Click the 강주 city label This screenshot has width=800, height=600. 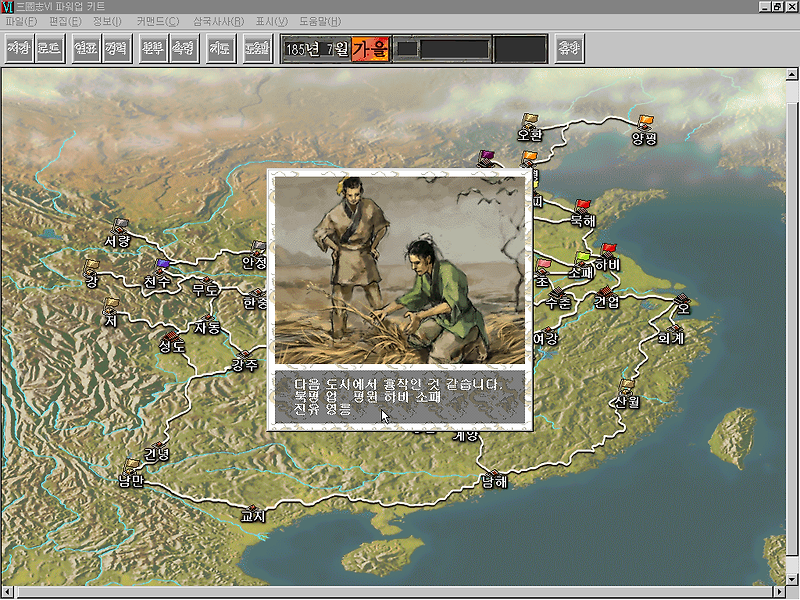tap(245, 365)
